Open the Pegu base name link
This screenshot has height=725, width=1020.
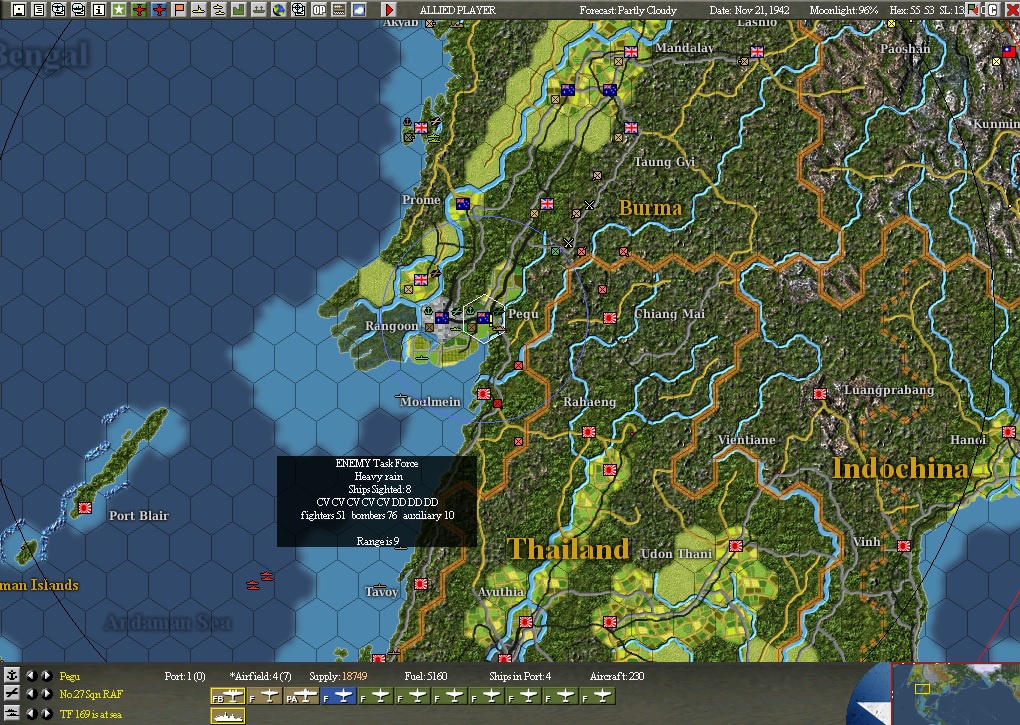click(x=70, y=676)
